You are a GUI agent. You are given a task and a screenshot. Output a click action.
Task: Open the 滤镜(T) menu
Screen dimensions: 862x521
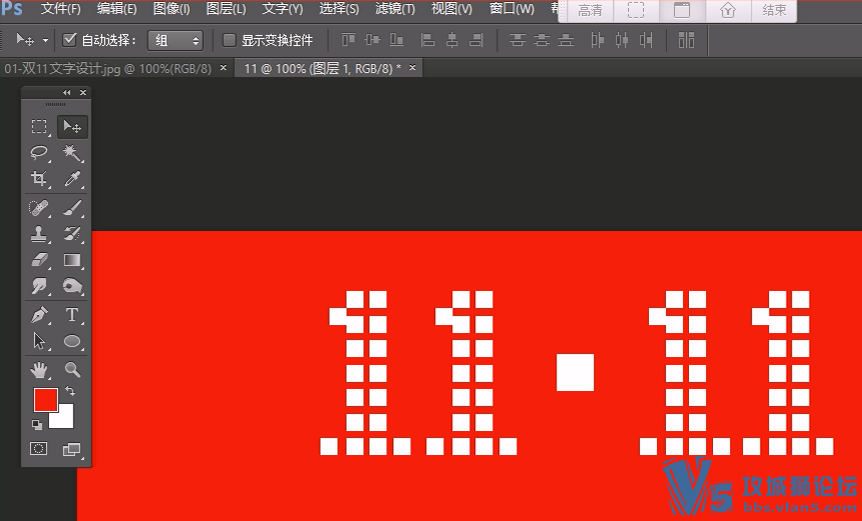(x=395, y=9)
